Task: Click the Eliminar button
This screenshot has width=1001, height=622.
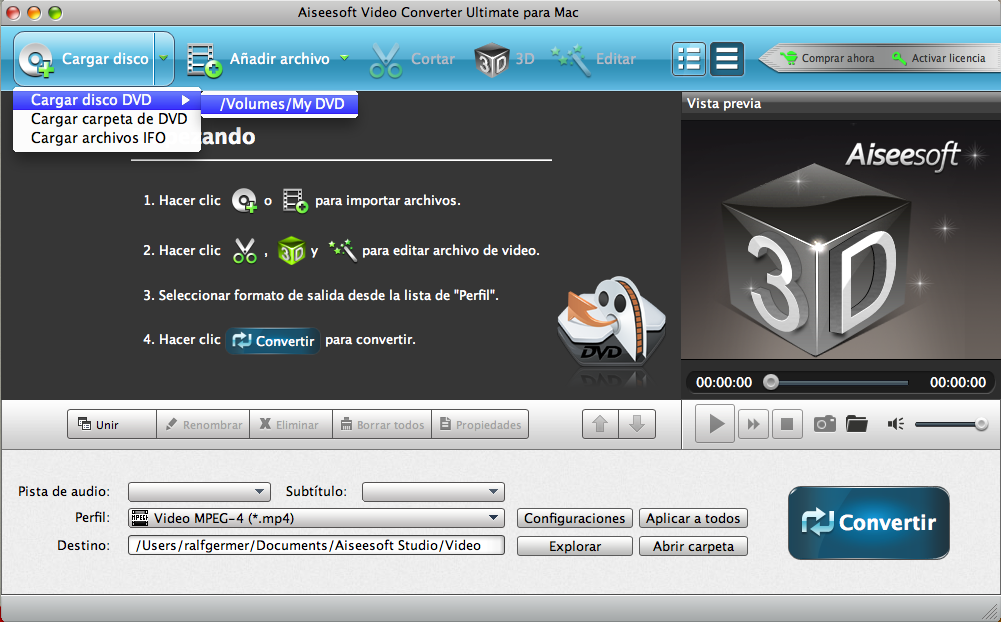Action: [x=291, y=425]
